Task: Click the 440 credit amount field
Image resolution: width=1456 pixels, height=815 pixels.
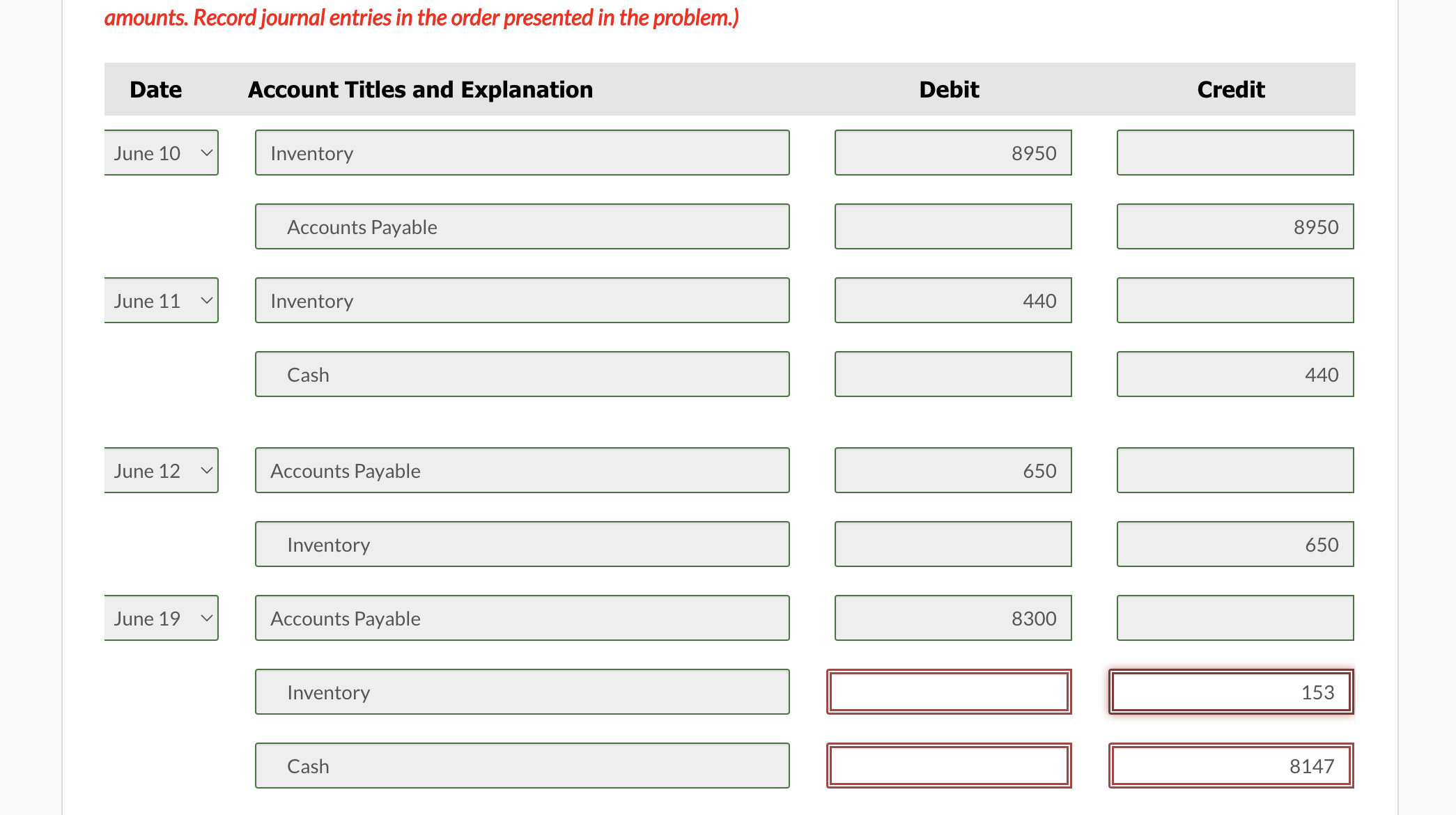Action: pyautogui.click(x=1234, y=374)
